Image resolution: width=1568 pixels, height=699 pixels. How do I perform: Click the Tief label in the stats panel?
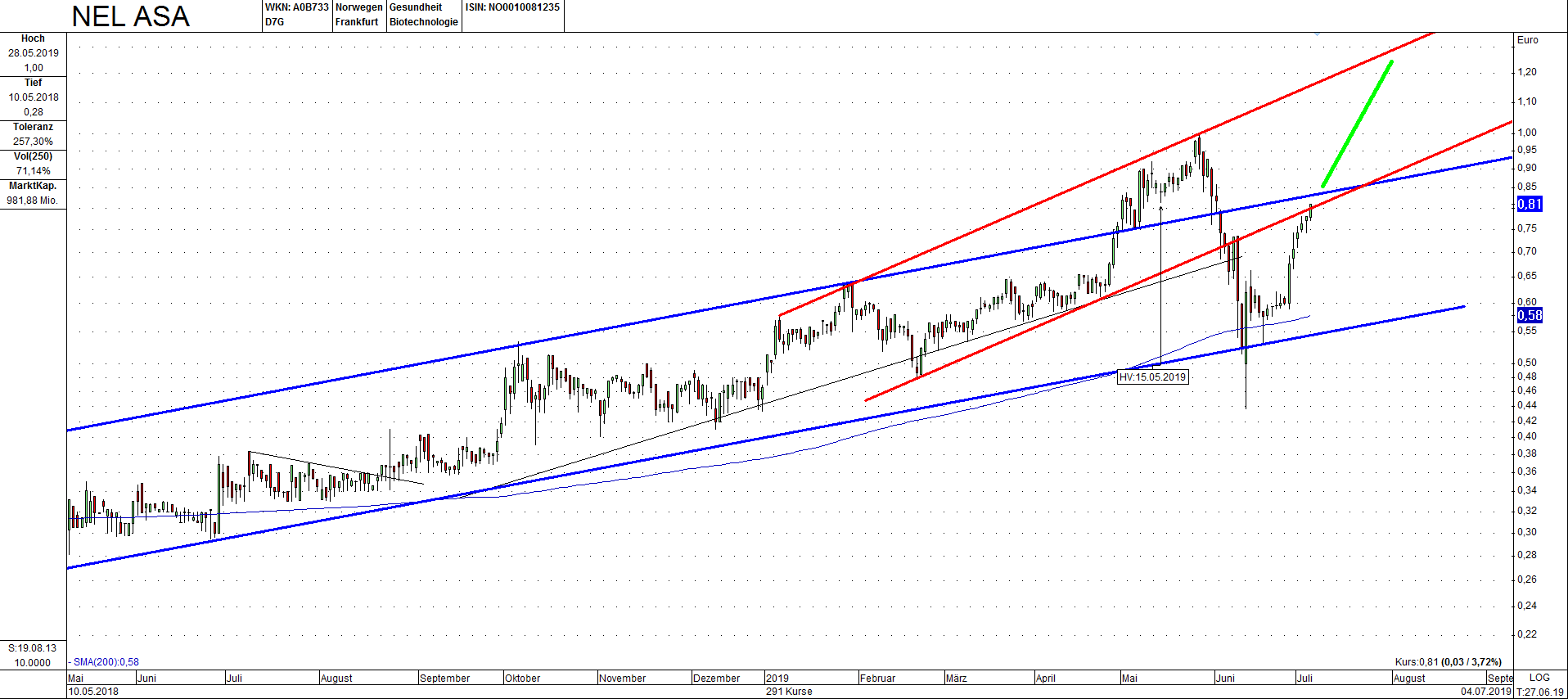33,83
